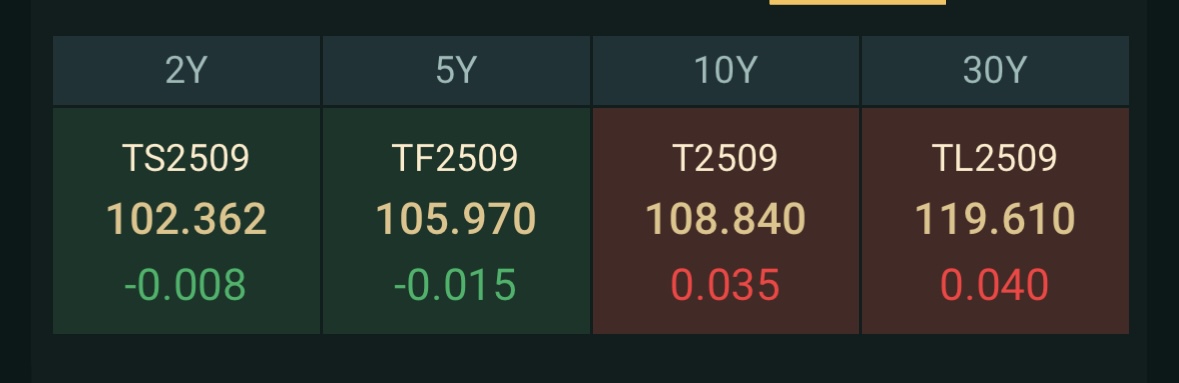The height and width of the screenshot is (383, 1179).
Task: Click the red 0.040 change value
Action: (x=995, y=285)
